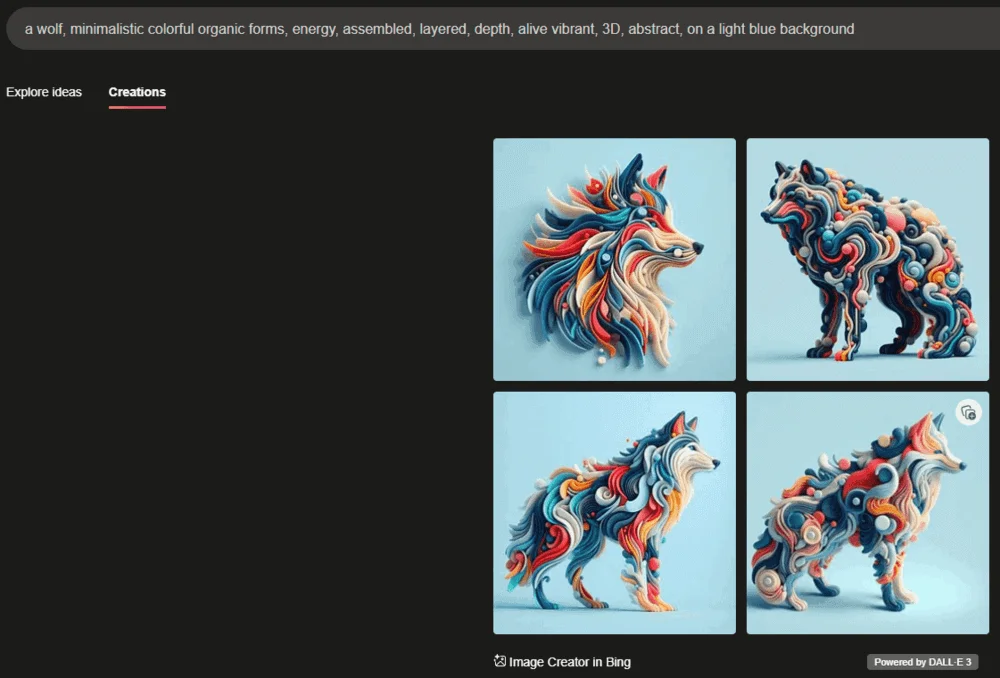This screenshot has height=678, width=1000.
Task: View the bottom-left standing wolf image
Action: click(x=614, y=512)
